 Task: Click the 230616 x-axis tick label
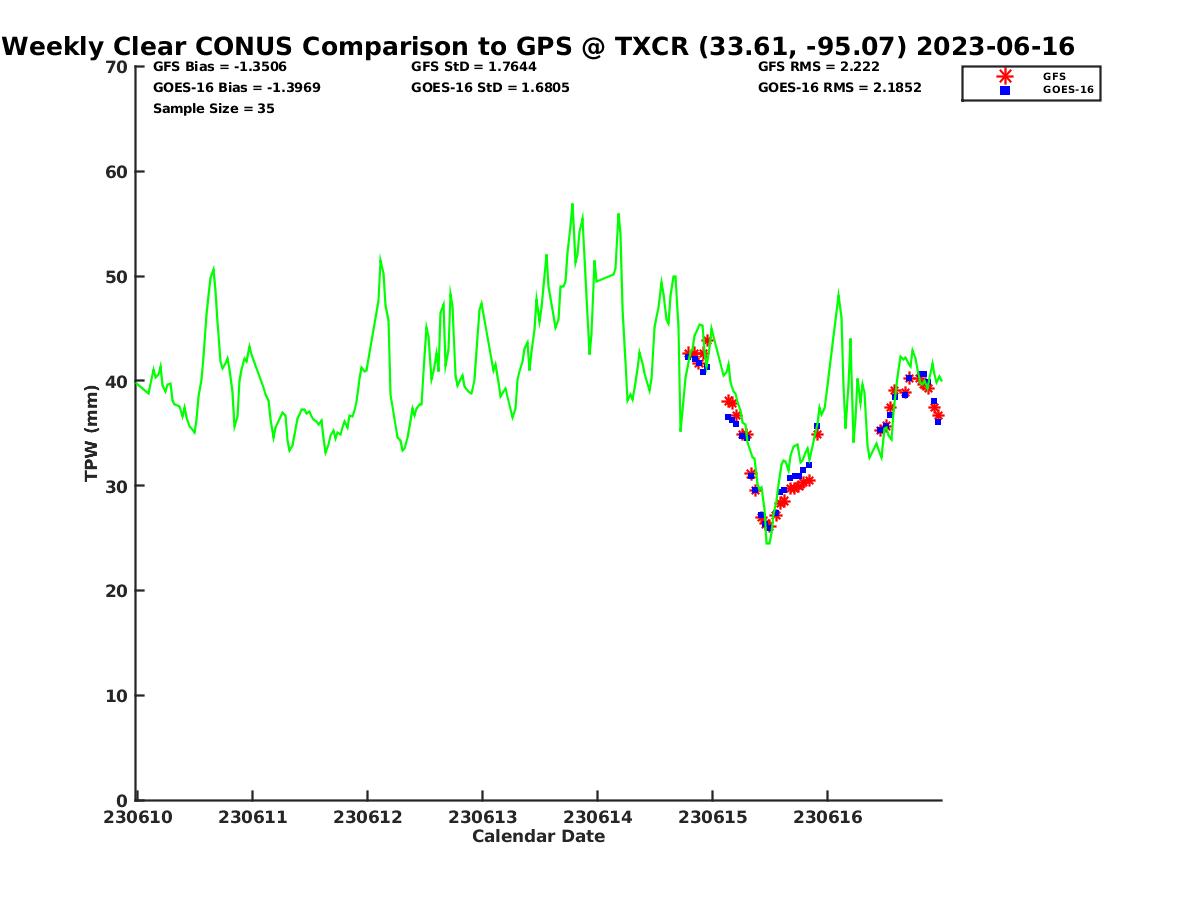(x=827, y=817)
